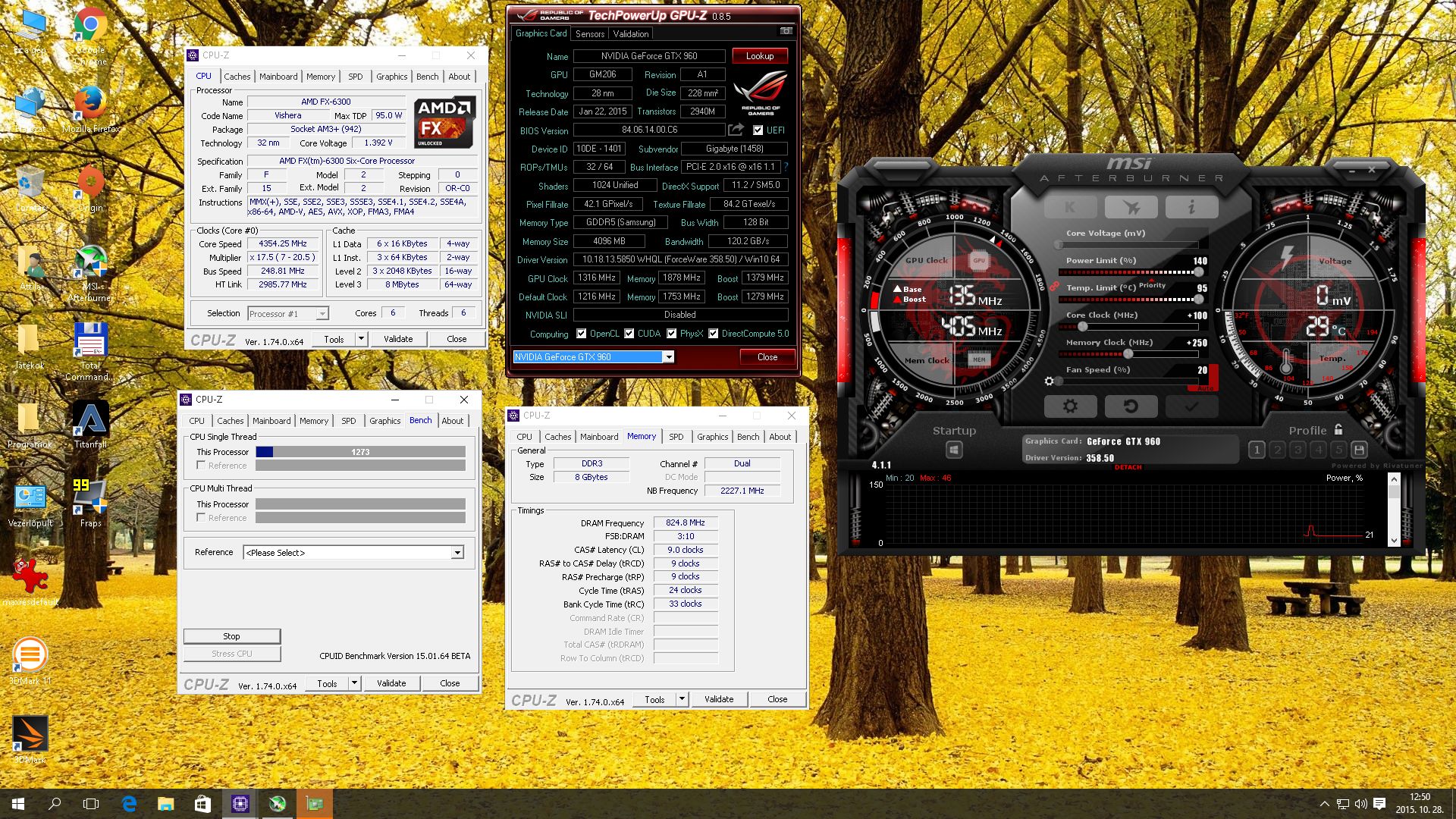Image resolution: width=1456 pixels, height=819 pixels.
Task: Toggle the CUDA checkbox in GPU-Z
Action: (629, 334)
